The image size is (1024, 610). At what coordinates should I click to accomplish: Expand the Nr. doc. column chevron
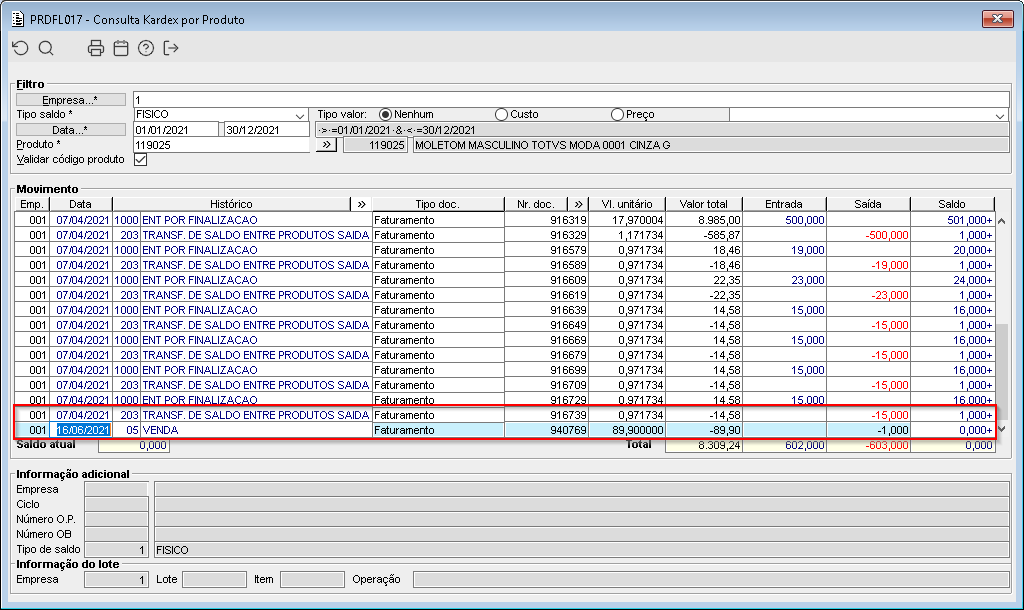coord(578,204)
